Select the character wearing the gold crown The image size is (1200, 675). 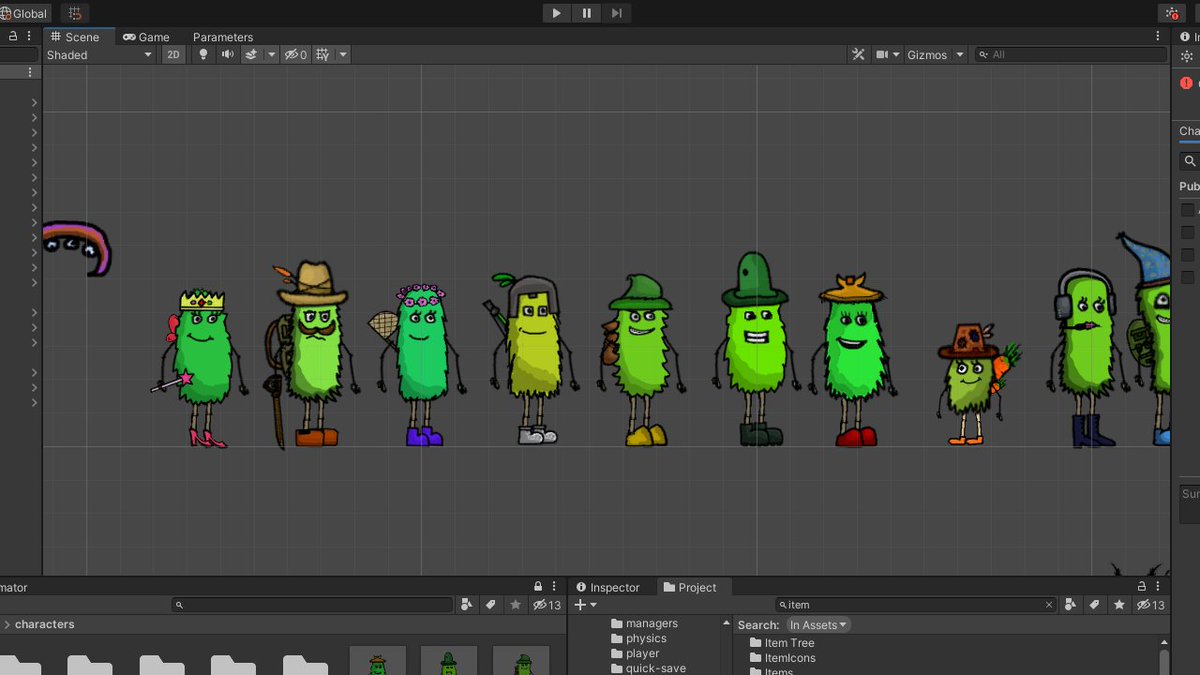[201, 368]
